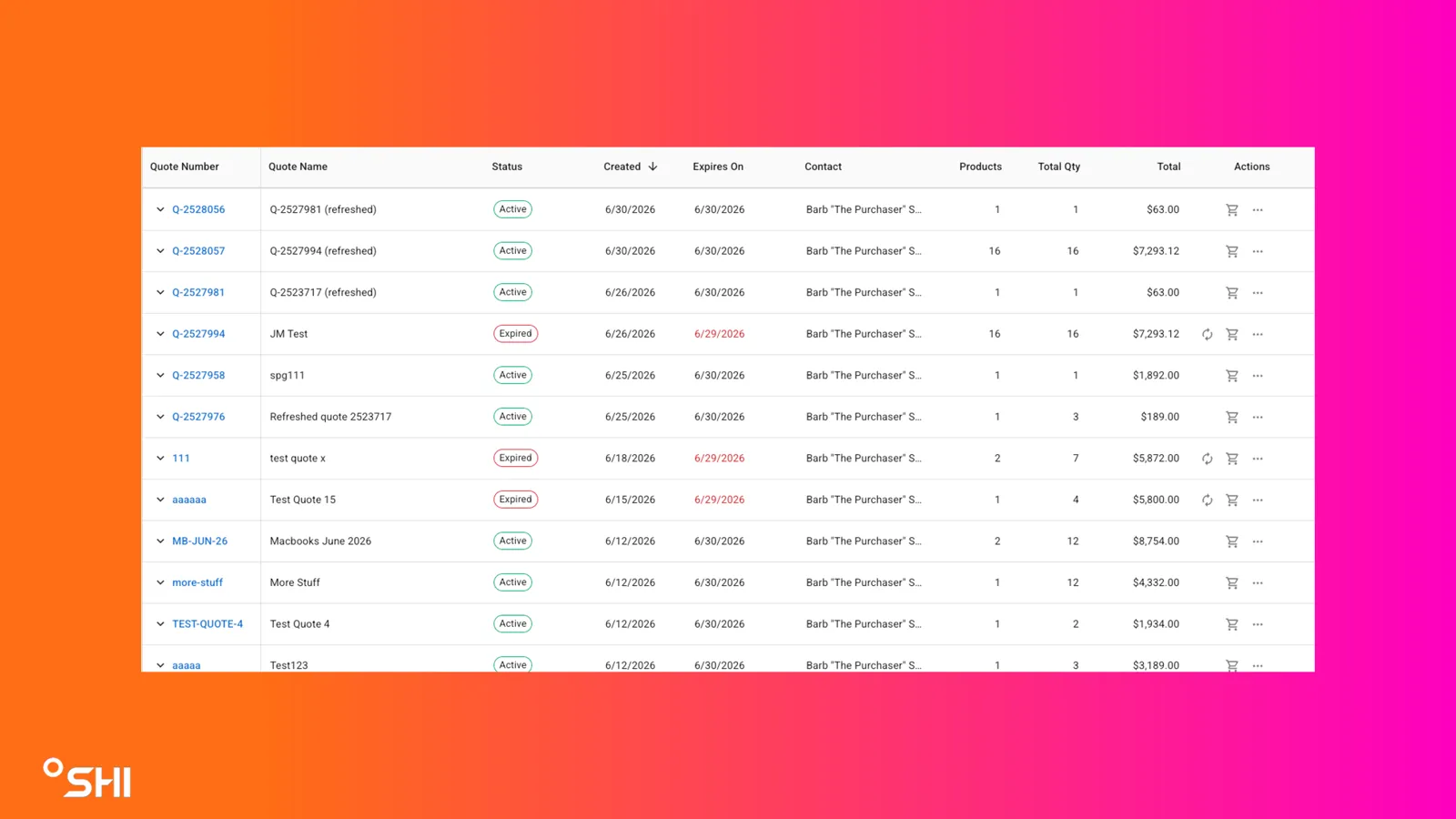This screenshot has height=819, width=1456.
Task: Open the aaaaaa quote link
Action: (189, 500)
